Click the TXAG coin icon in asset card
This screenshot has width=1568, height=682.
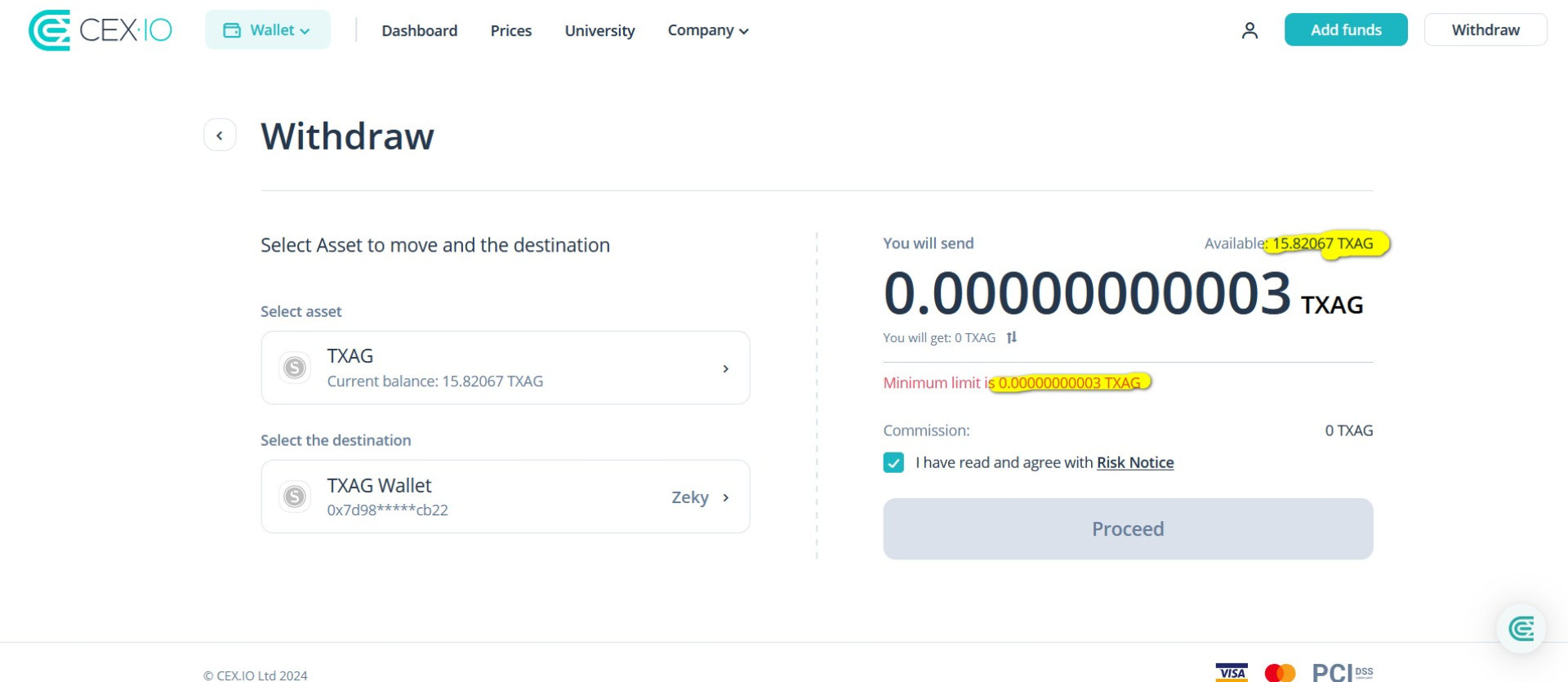point(295,368)
